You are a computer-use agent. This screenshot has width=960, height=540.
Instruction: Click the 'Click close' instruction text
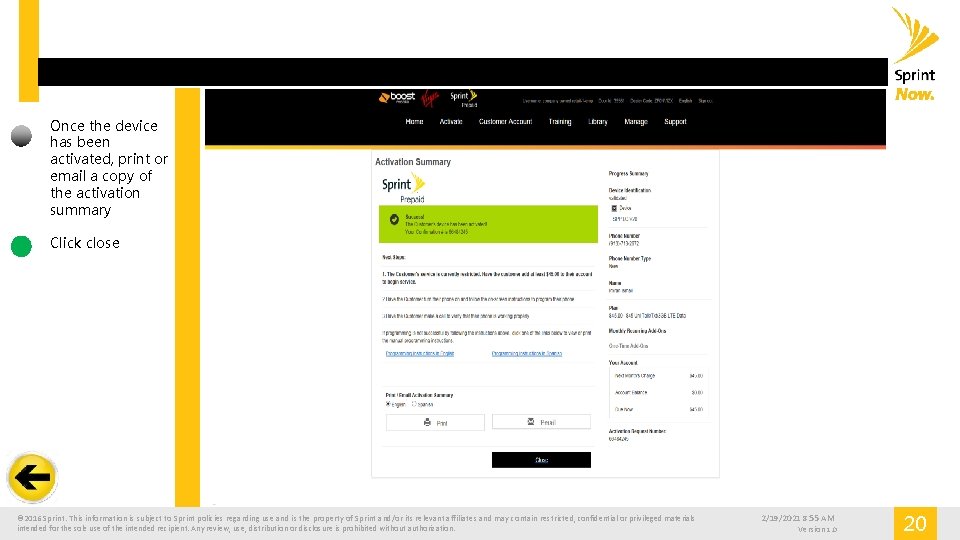point(85,243)
